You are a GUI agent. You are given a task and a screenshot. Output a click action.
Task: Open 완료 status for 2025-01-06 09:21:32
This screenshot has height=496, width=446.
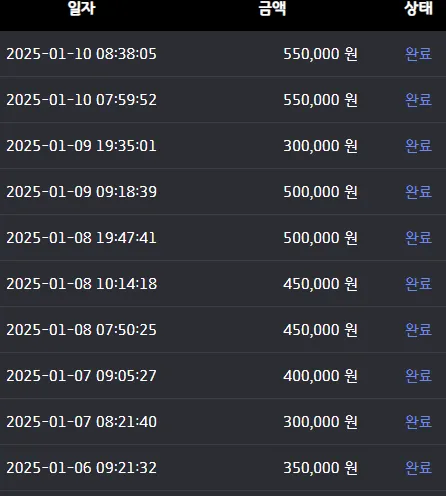pos(418,468)
